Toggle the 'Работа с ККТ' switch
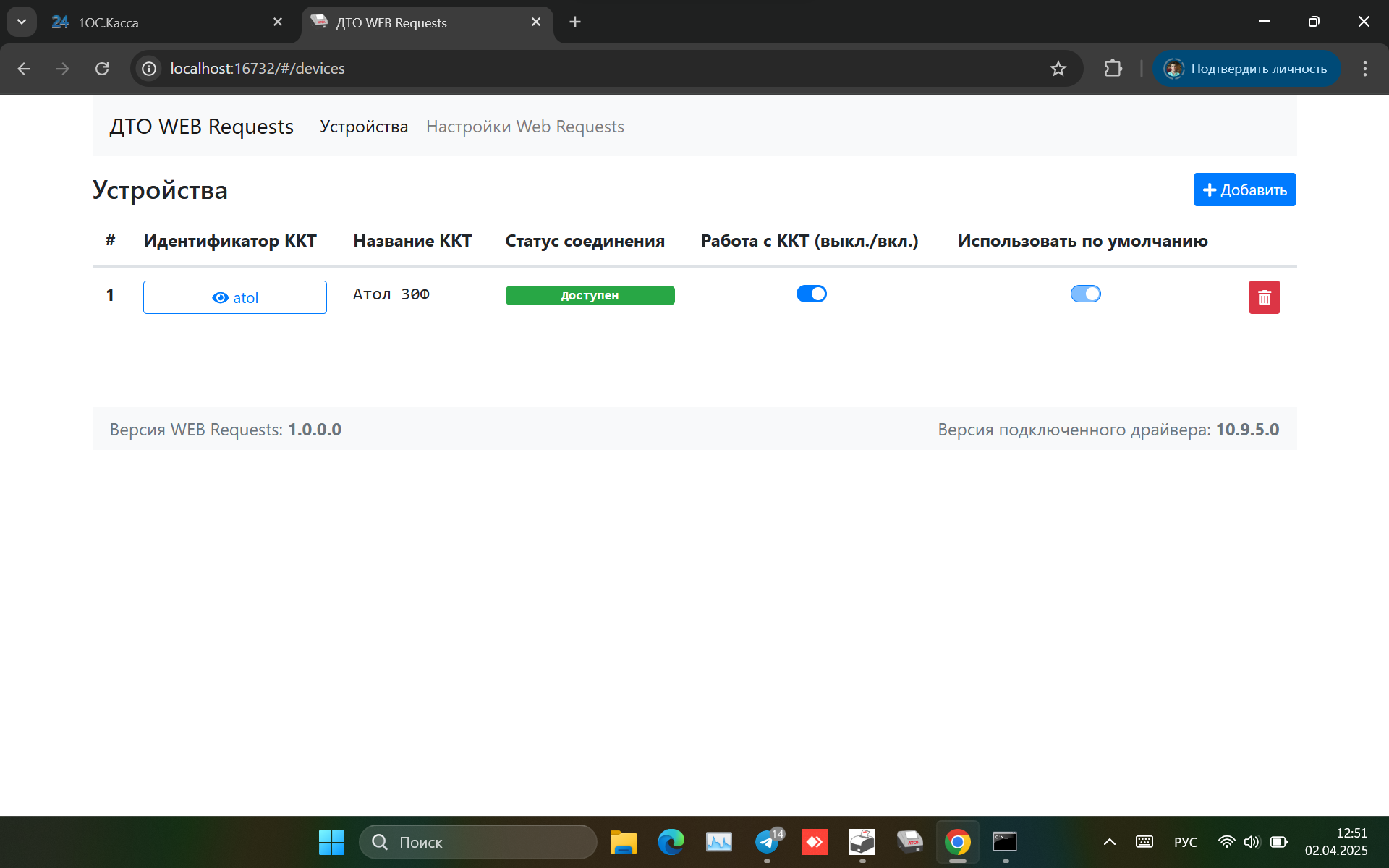This screenshot has width=1389, height=868. 811,294
